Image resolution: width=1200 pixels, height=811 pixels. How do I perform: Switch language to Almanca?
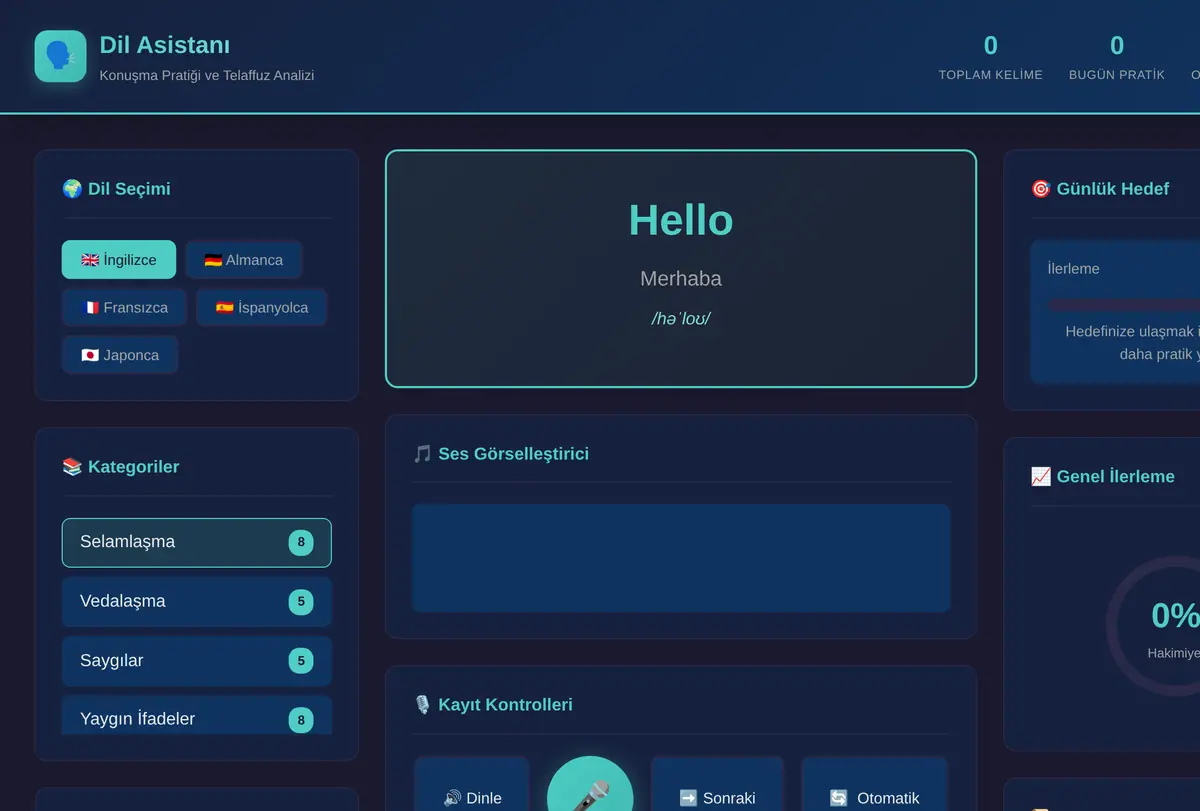click(244, 260)
